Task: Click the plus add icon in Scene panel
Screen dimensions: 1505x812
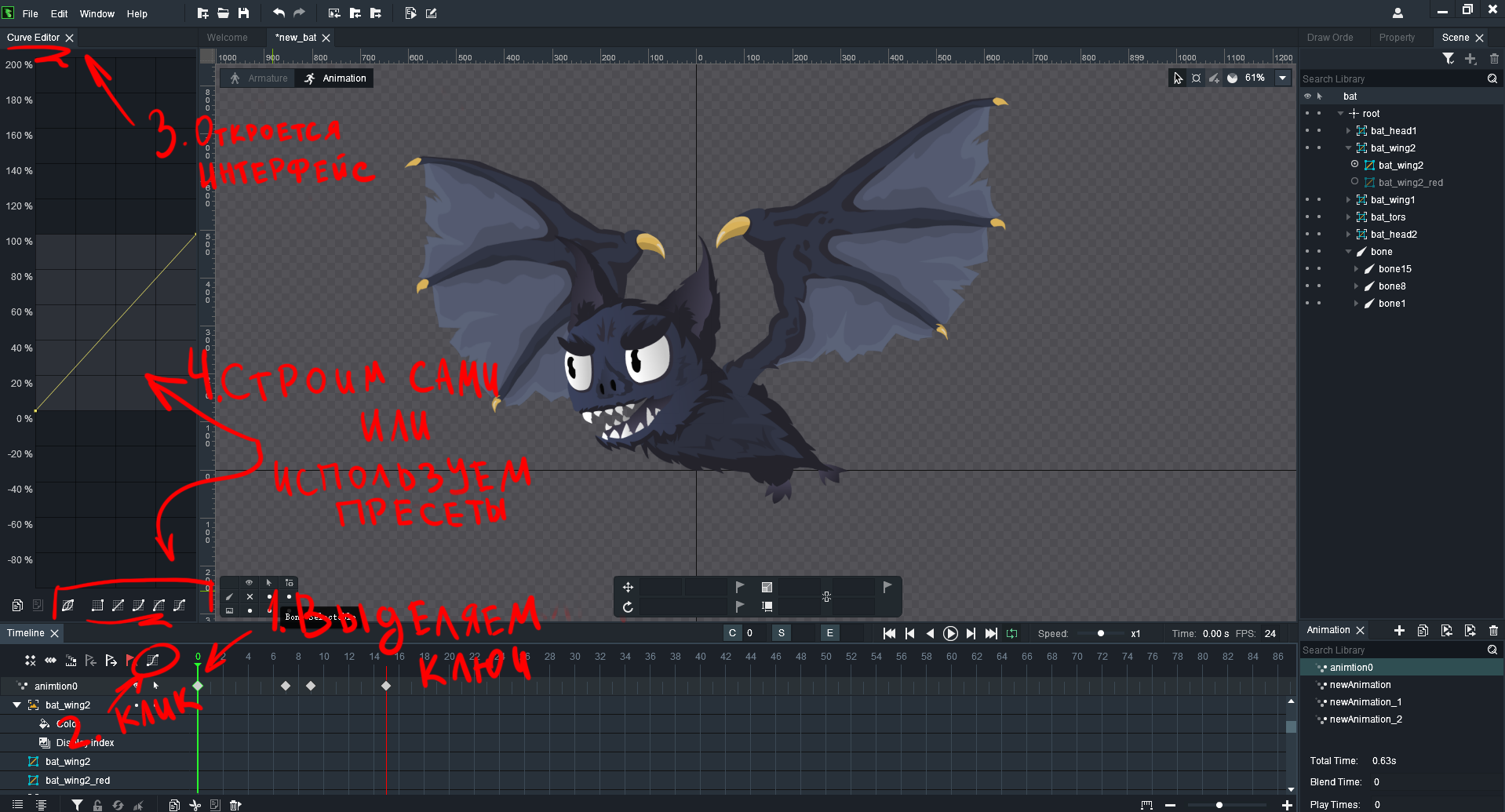Action: 1470,59
